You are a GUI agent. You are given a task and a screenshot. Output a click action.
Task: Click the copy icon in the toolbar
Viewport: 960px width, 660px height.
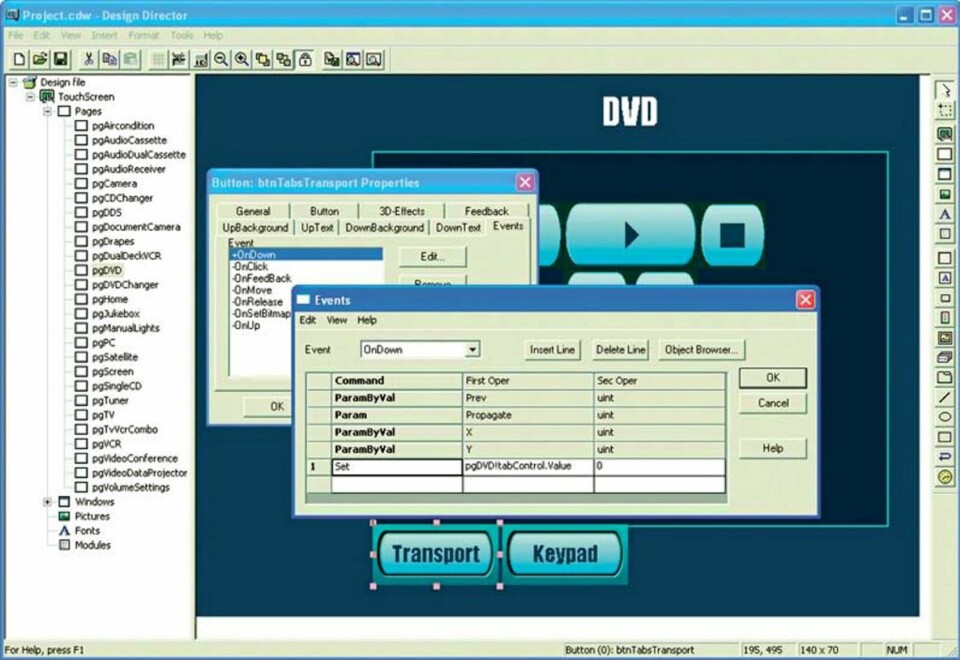110,59
